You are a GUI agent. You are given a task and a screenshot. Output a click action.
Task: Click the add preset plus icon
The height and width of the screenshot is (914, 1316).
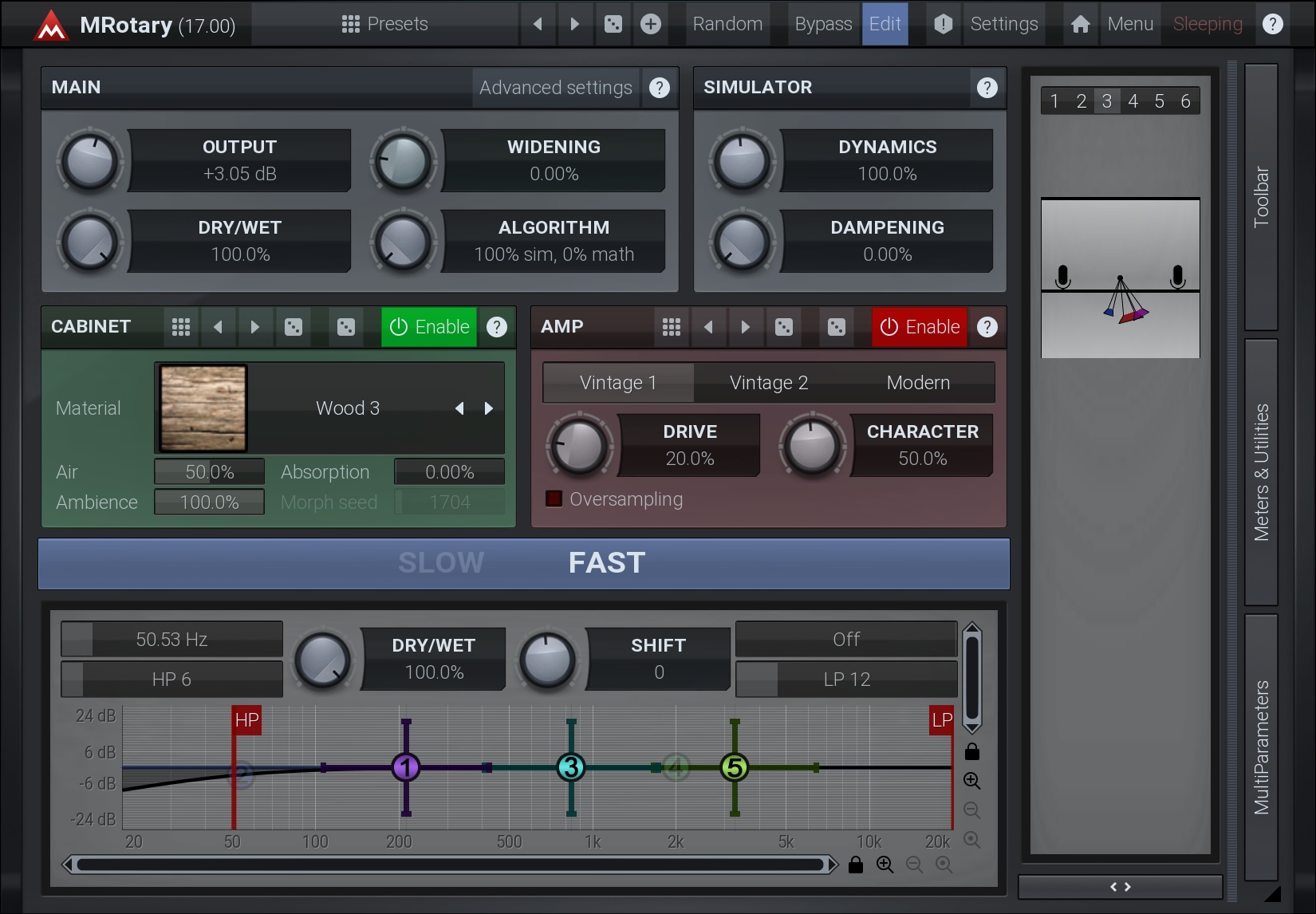point(651,24)
